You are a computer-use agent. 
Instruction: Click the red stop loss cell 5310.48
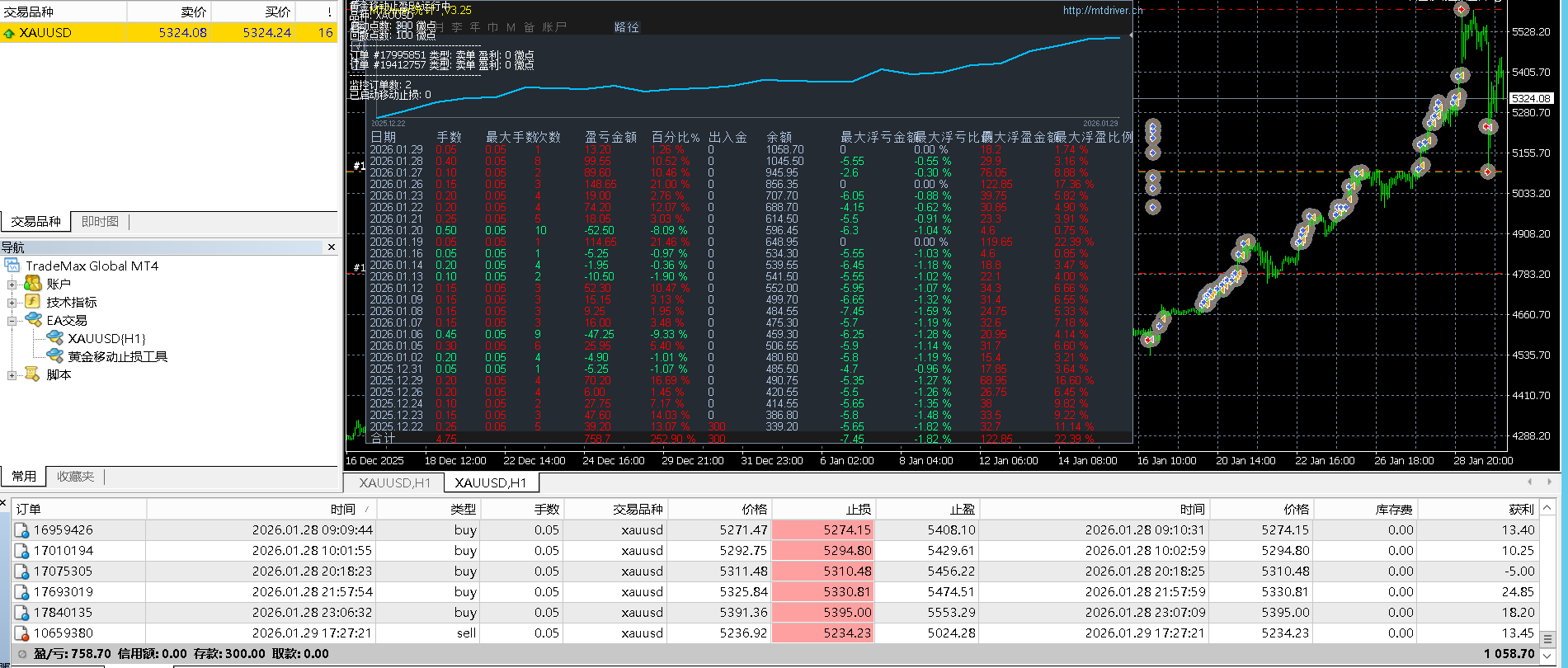(x=823, y=572)
